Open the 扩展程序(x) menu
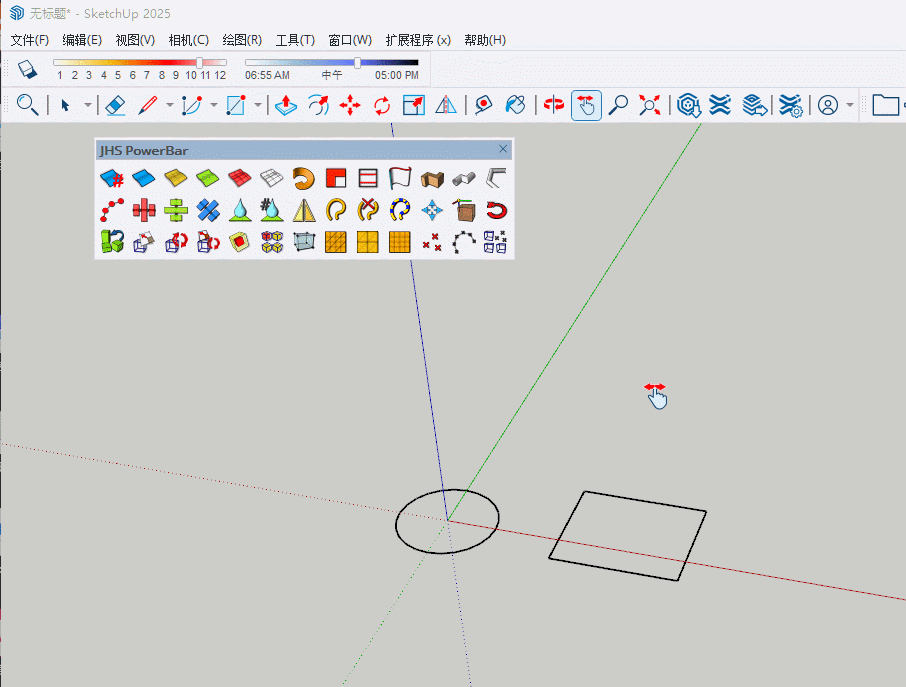The image size is (906, 687). (x=418, y=40)
